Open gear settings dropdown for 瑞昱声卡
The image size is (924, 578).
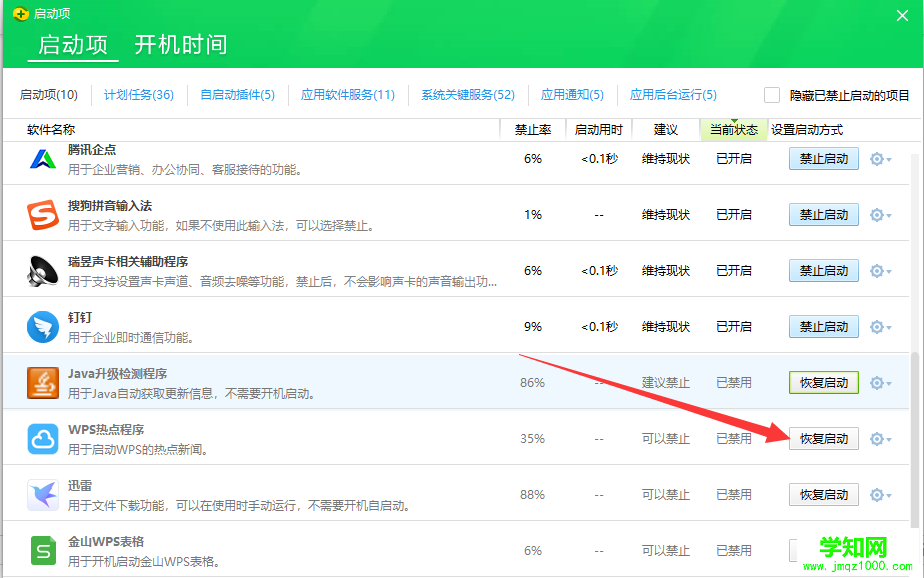point(880,271)
